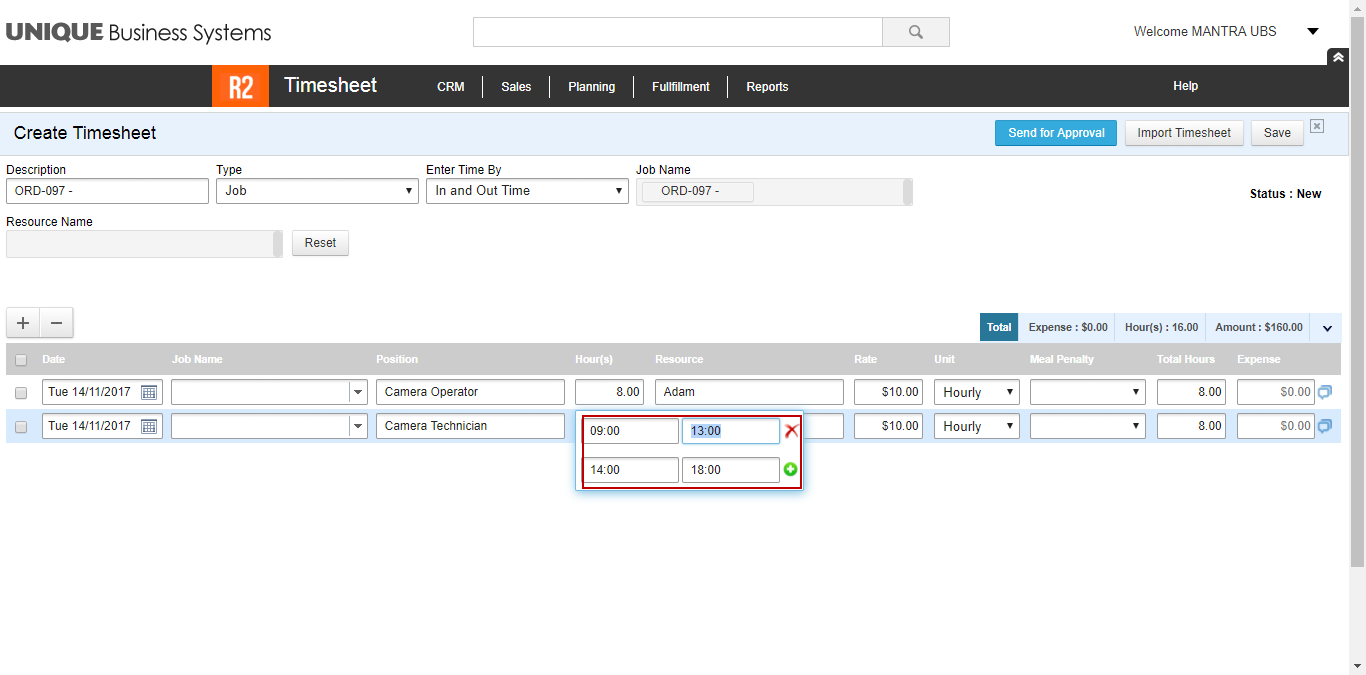Screen dimensions: 1366x675
Task: Click the Send for Approval button
Action: [x=1055, y=133]
